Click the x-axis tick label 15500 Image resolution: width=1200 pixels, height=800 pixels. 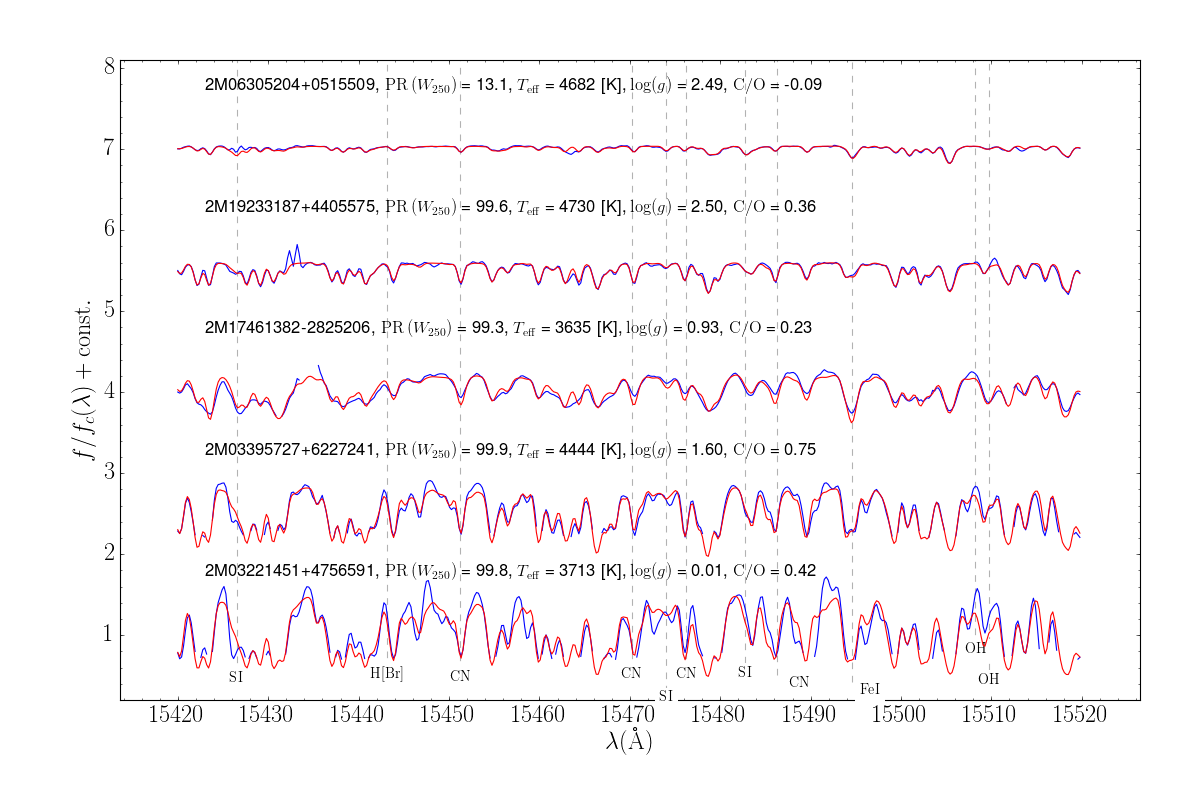899,717
